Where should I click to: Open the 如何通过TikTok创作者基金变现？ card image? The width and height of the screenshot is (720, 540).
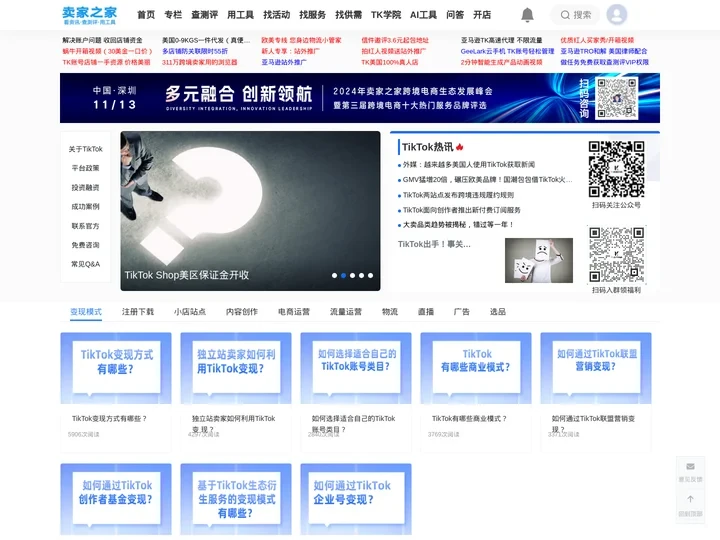point(116,499)
